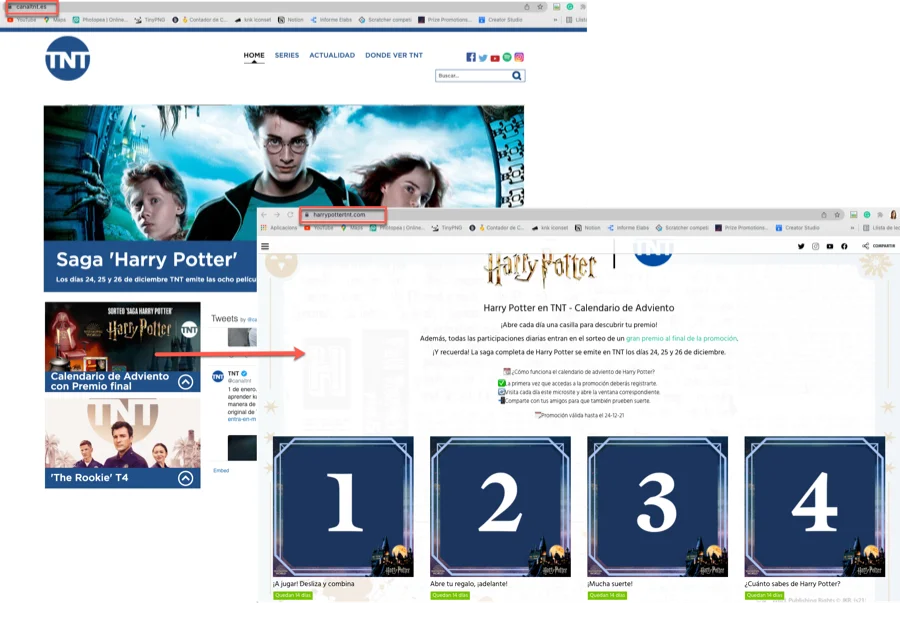Screen dimensions: 900x622
Task: Open Twitter icon on Harry Potter promo header
Action: click(801, 246)
